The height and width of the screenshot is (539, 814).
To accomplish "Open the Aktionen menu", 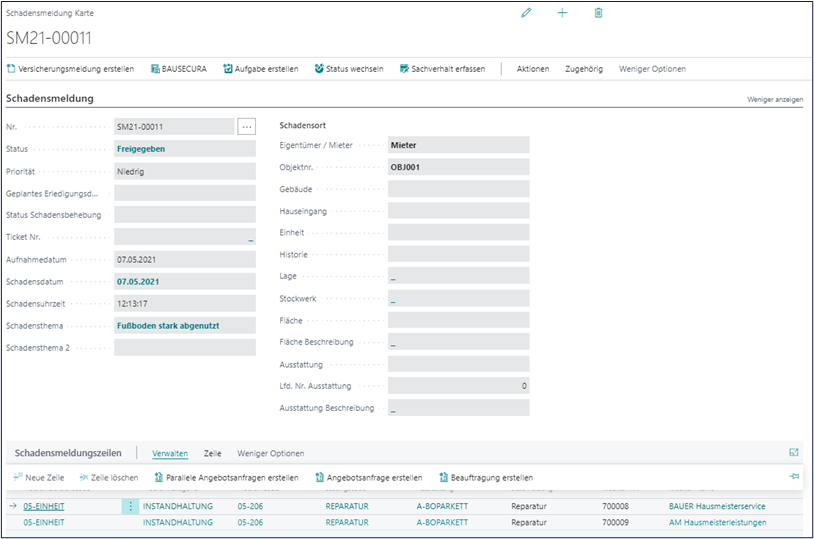I will pyautogui.click(x=532, y=69).
